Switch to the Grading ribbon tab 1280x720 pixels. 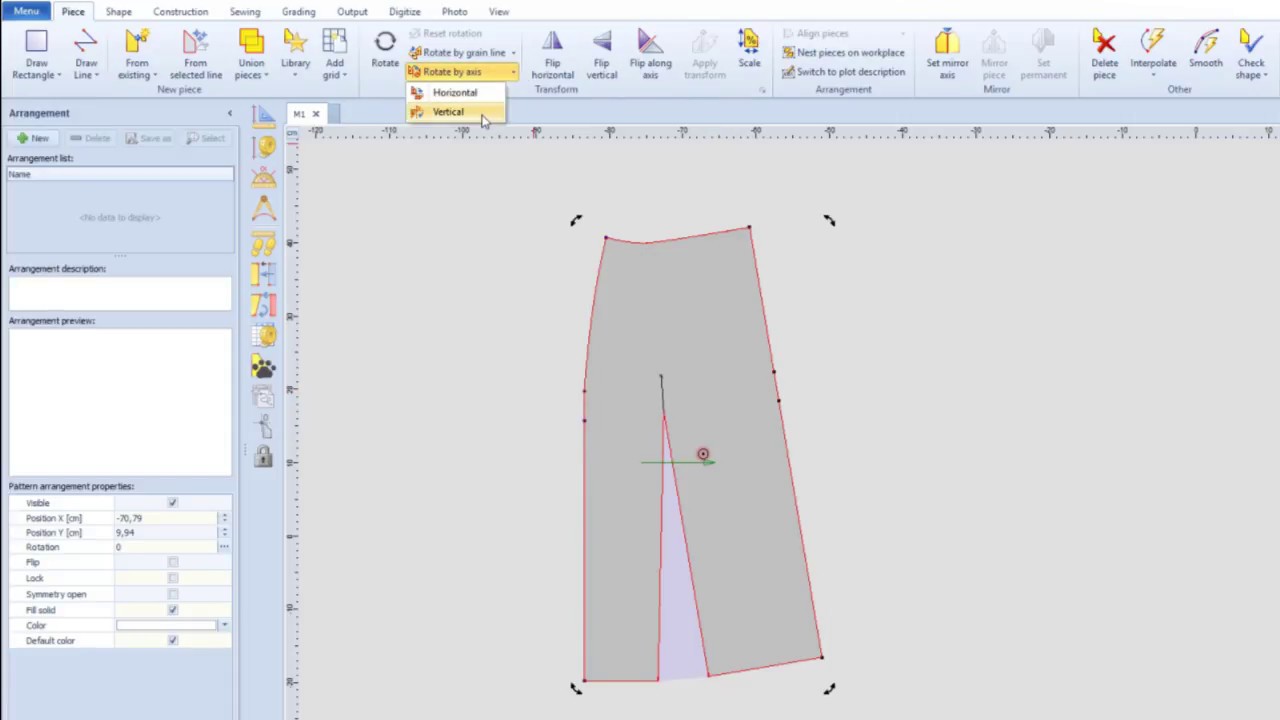click(x=298, y=12)
